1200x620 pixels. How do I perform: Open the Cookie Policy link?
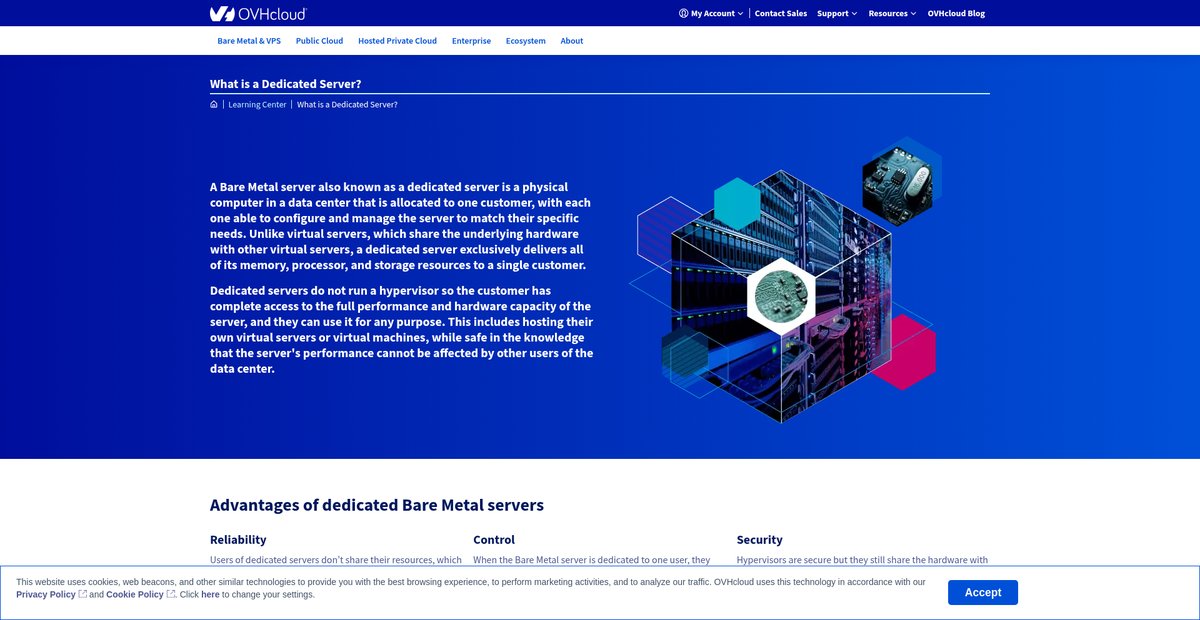tap(135, 594)
